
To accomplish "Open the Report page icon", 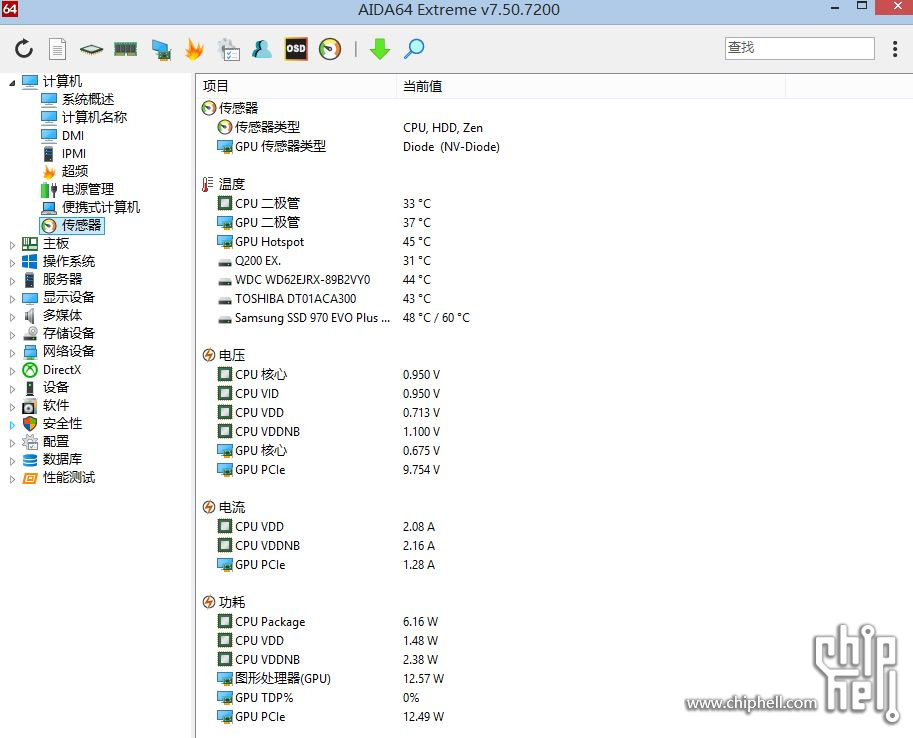I will 57,49.
